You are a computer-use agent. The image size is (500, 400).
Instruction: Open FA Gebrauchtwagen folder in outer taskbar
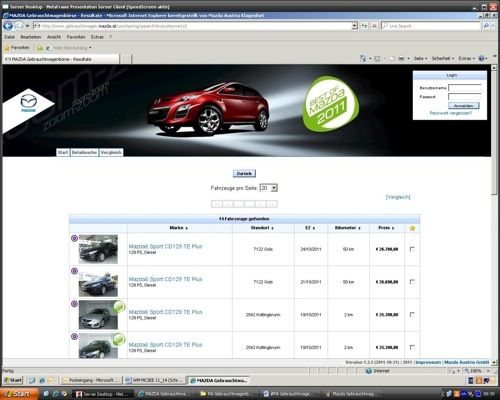(228, 394)
